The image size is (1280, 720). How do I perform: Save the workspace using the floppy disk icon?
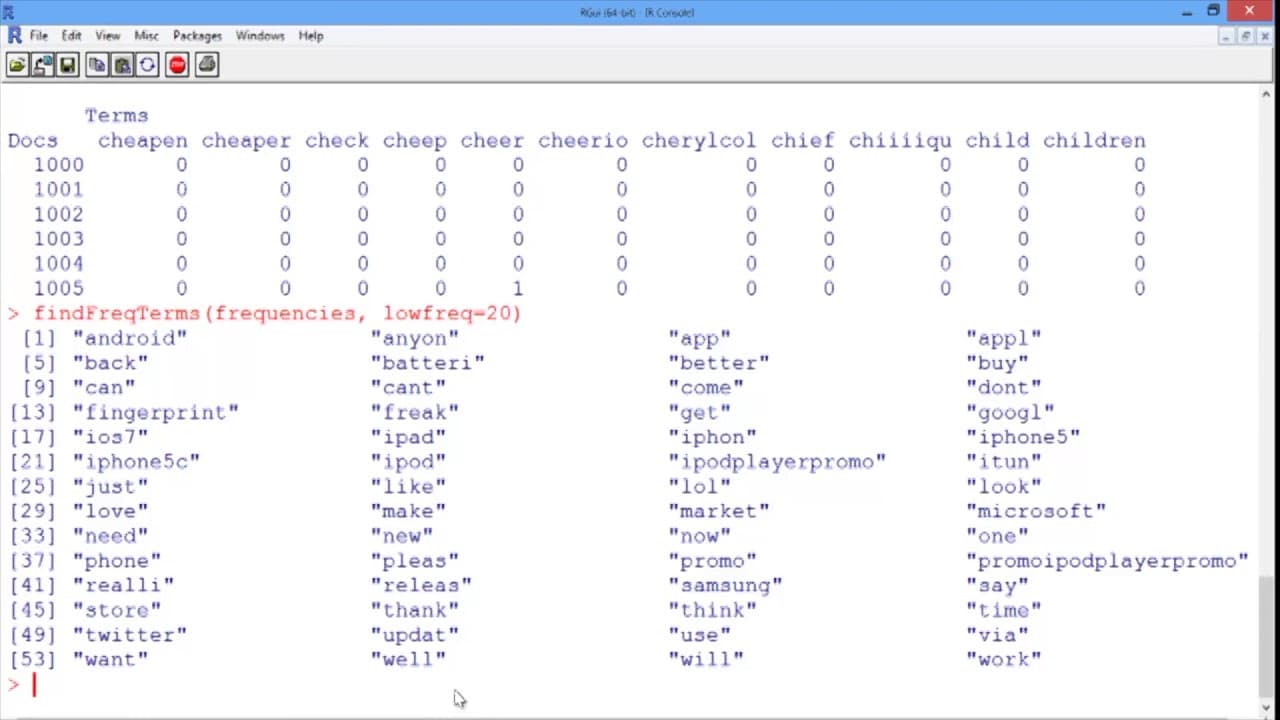pos(67,66)
